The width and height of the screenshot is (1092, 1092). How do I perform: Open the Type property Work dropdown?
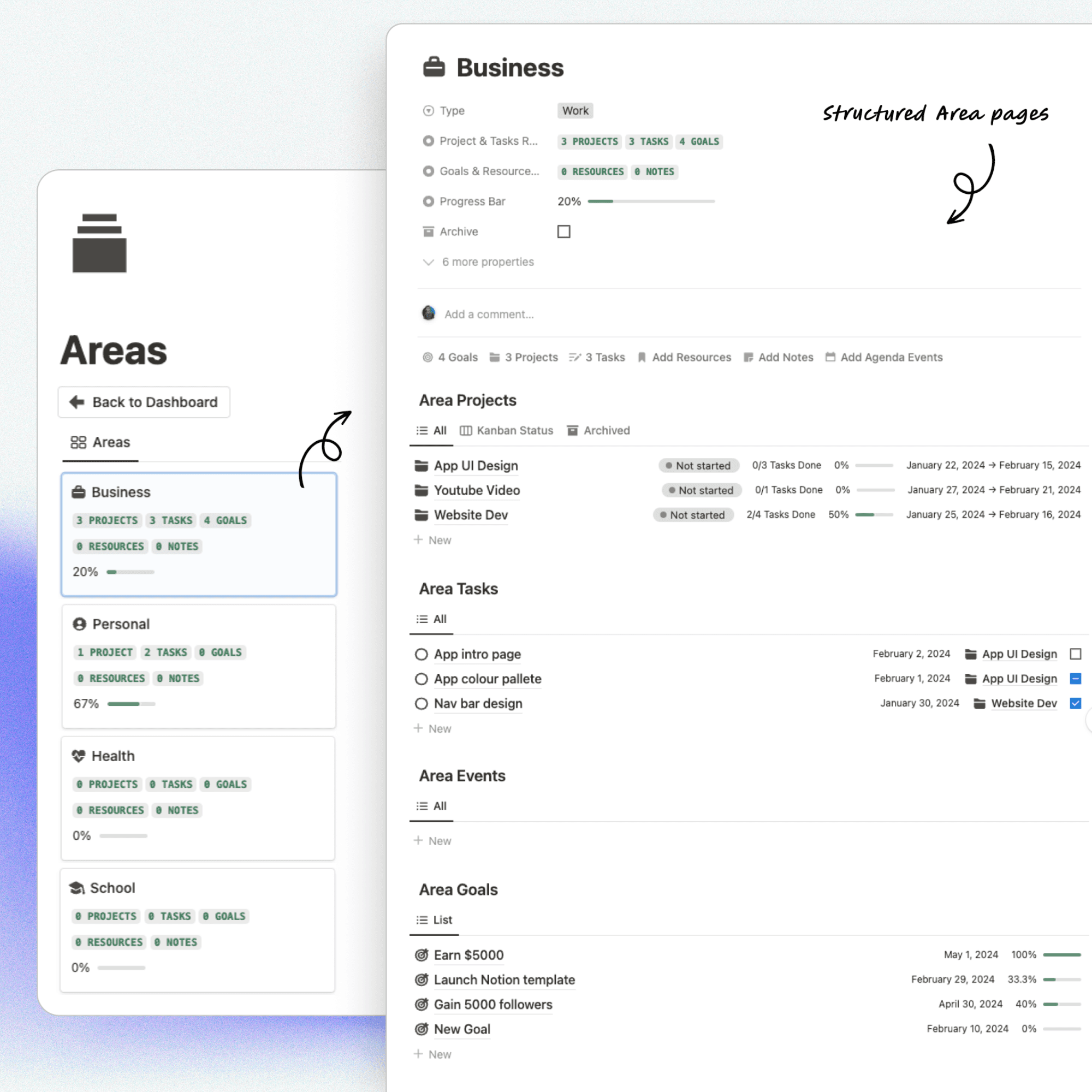[x=575, y=111]
